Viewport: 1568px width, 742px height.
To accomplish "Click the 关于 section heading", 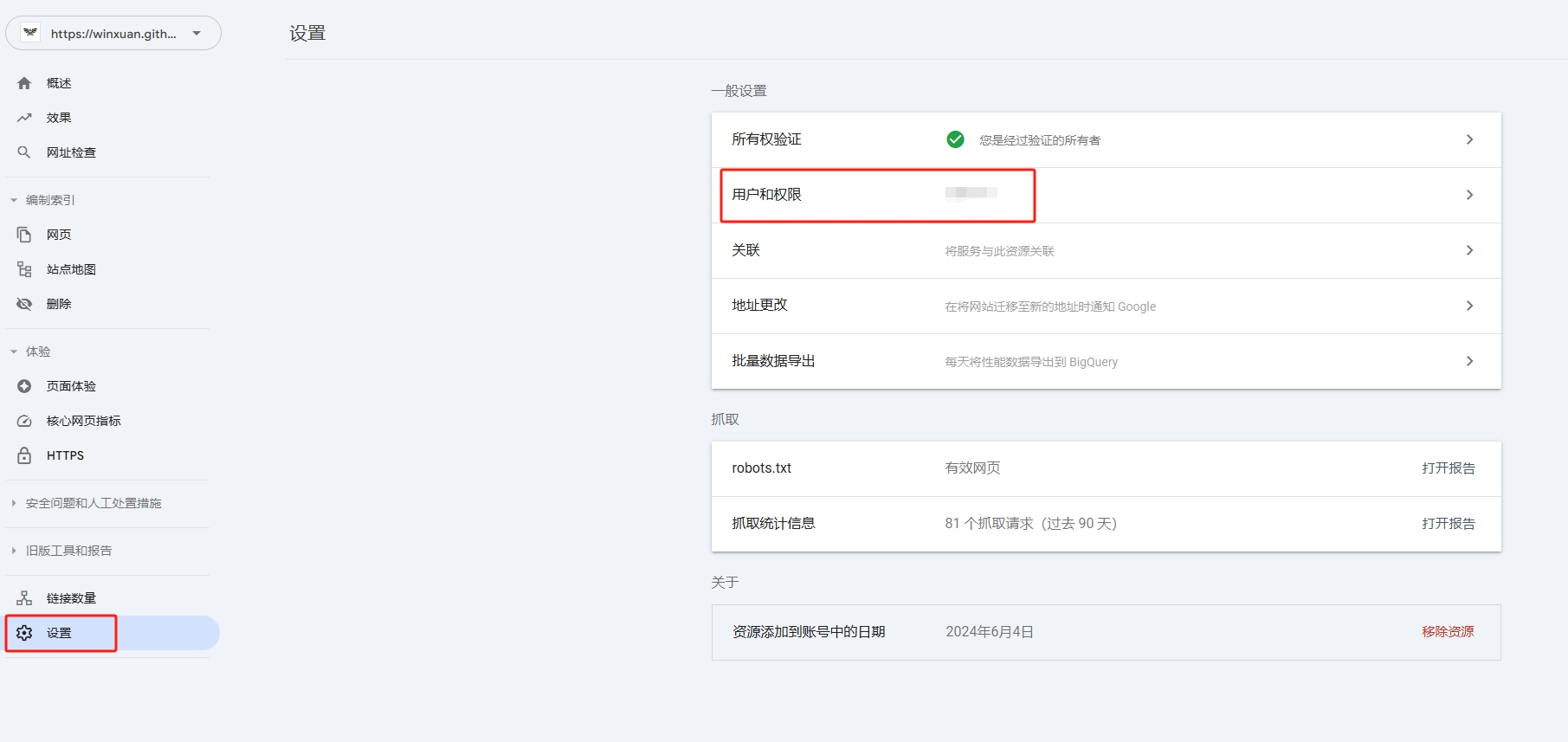I will point(725,583).
